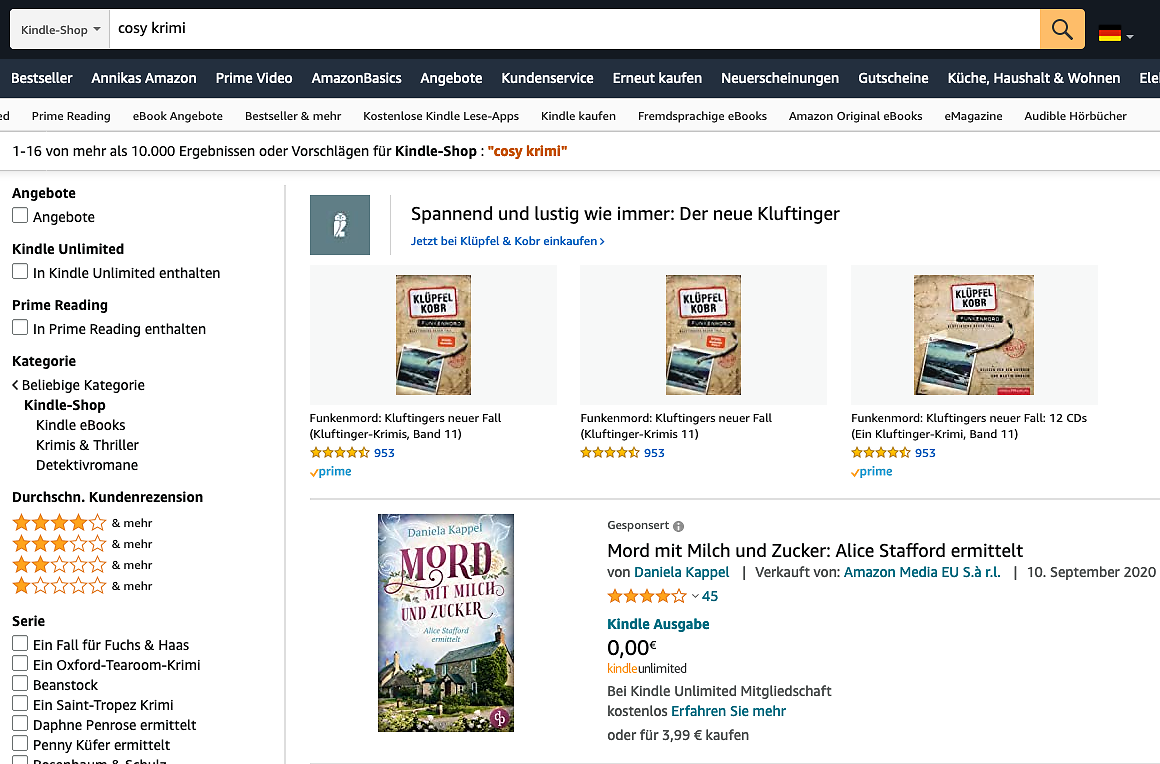This screenshot has width=1160, height=764.
Task: Open Amazon Original eBooks tab
Action: [x=855, y=116]
